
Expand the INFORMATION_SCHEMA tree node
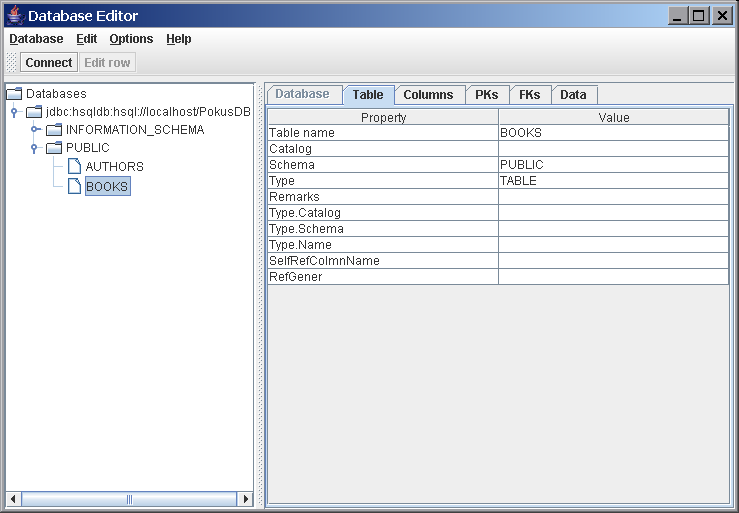[34, 129]
